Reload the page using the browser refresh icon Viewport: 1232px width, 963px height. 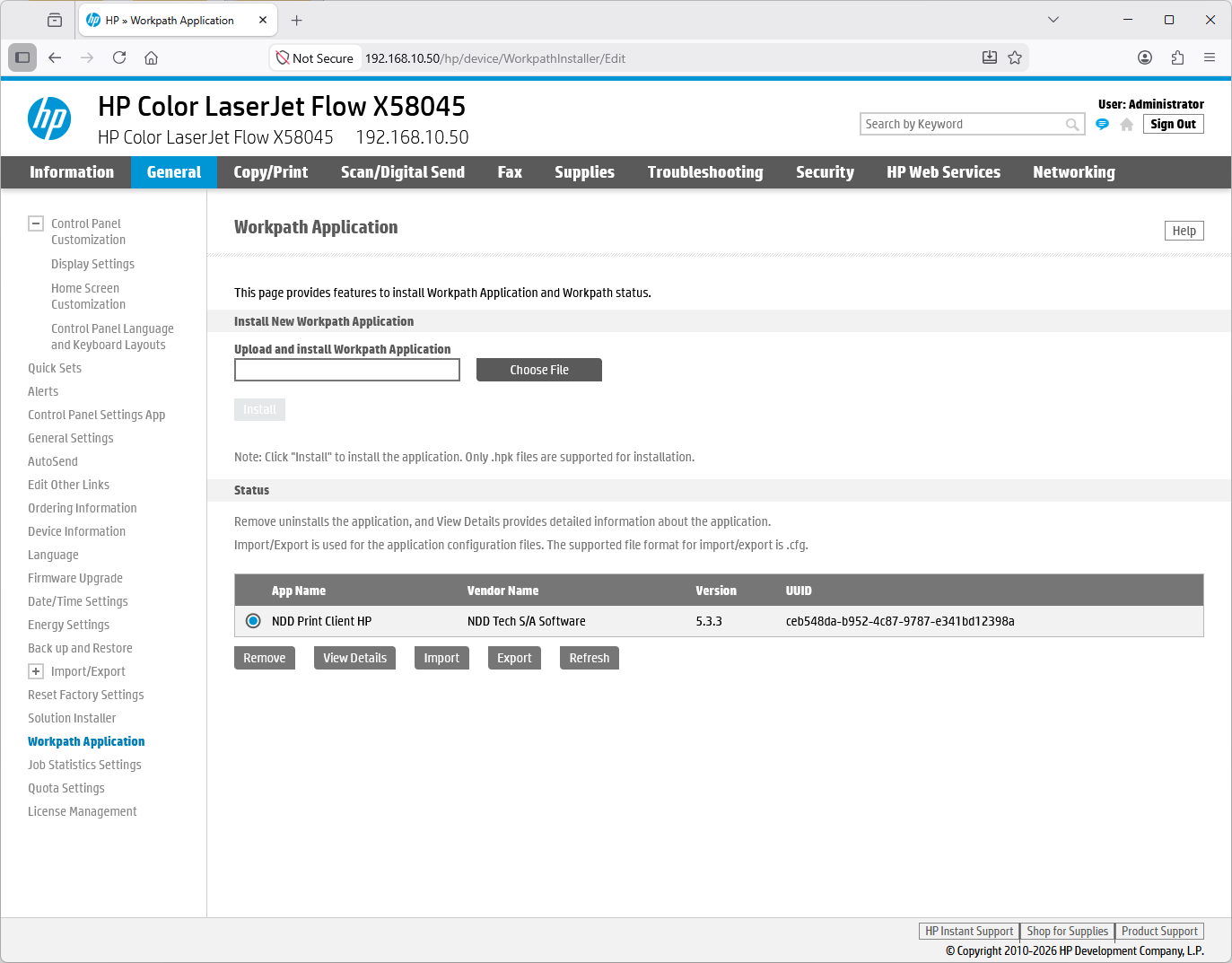coord(119,58)
